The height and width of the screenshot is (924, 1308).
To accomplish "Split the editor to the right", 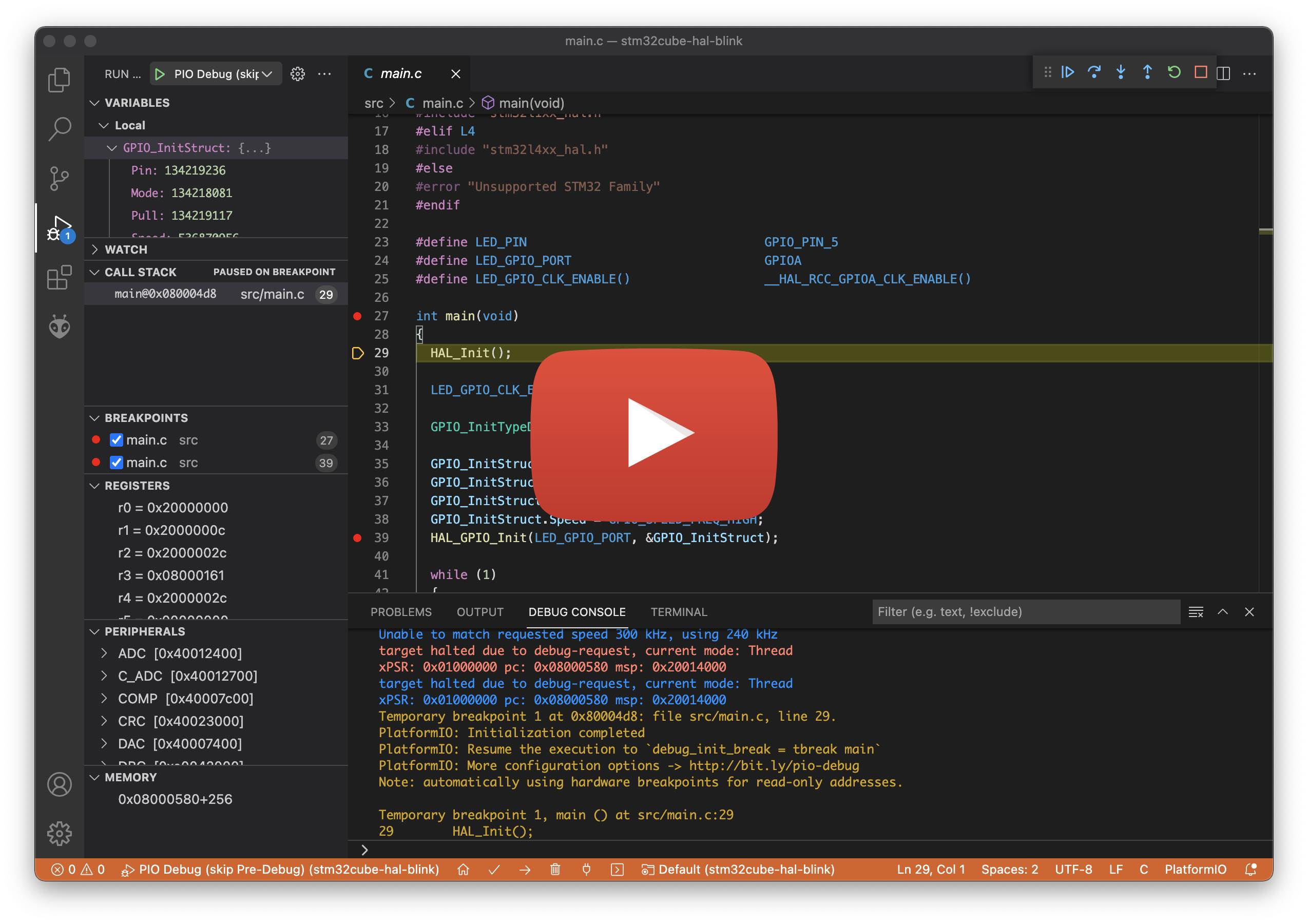I will coord(1223,73).
